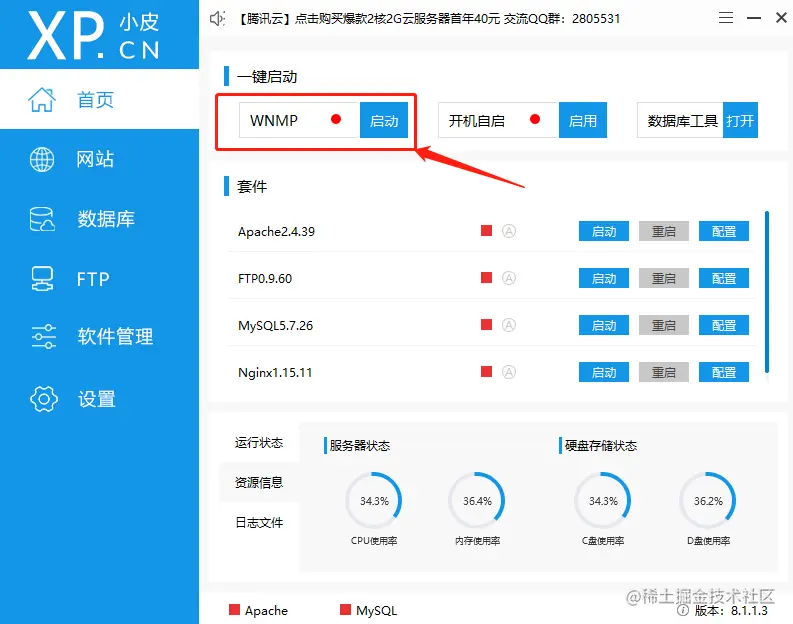Click the home house icon
Screen dimensions: 793x624
[x=42, y=99]
